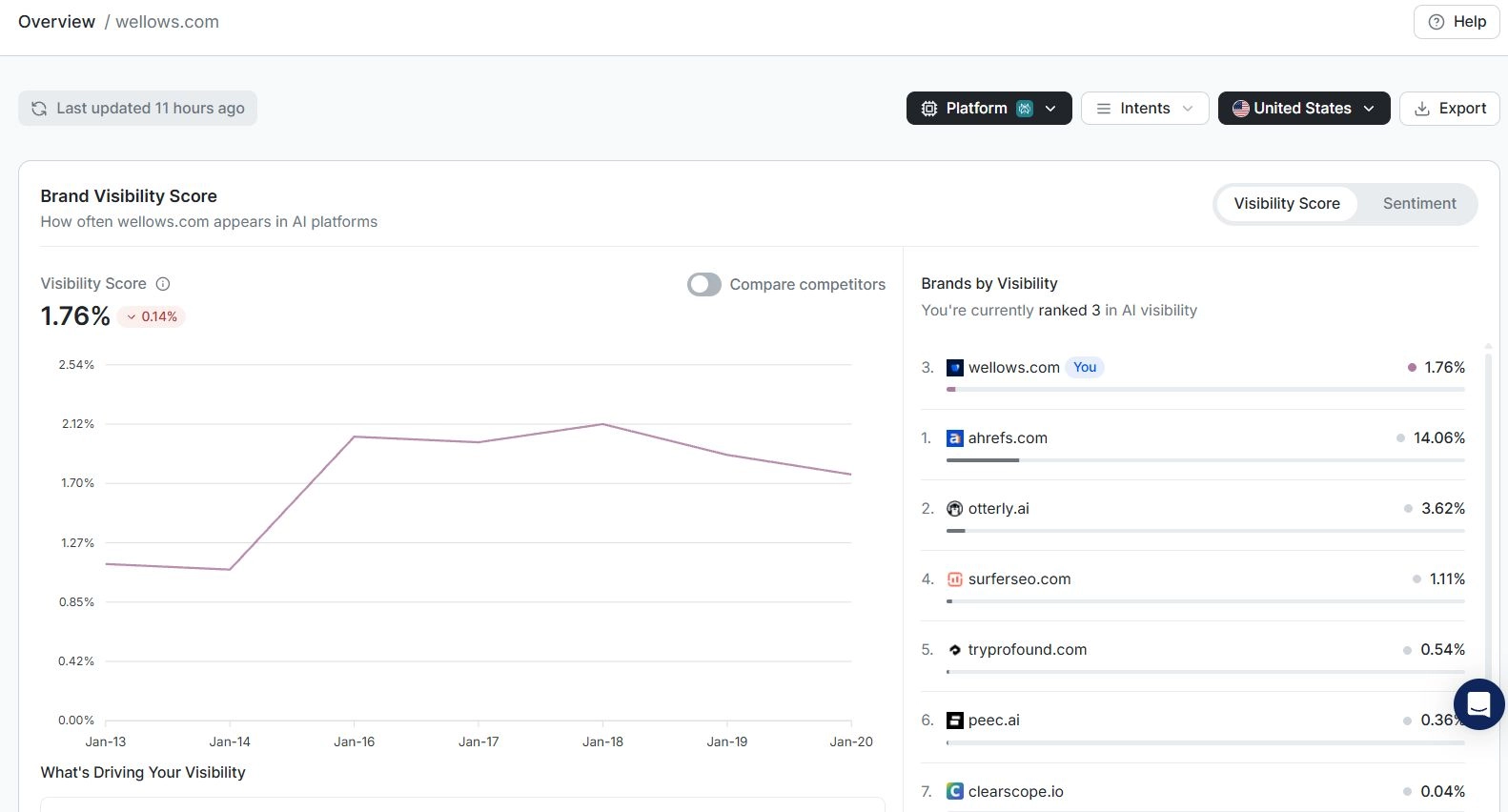
Task: Expand the Intents filter dropdown
Action: pyautogui.click(x=1144, y=109)
